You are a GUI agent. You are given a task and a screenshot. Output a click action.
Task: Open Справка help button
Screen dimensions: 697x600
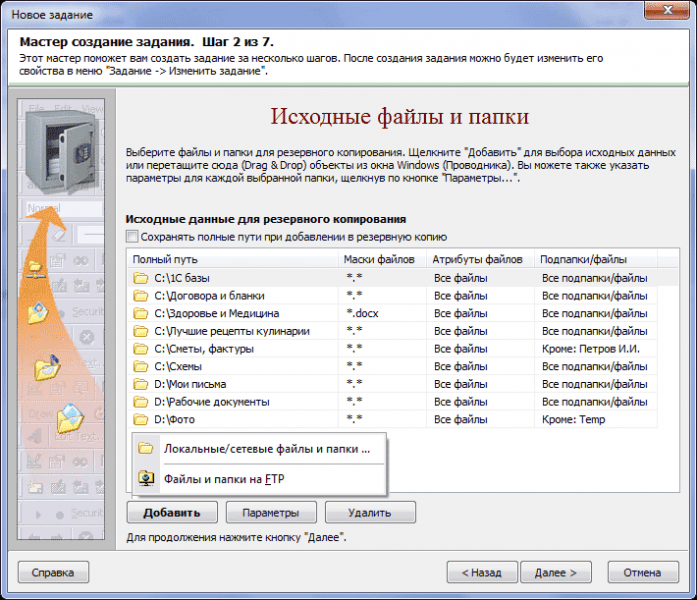pyautogui.click(x=53, y=572)
